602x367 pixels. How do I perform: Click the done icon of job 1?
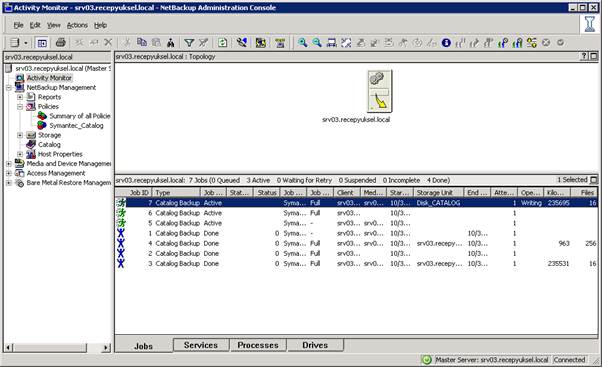[121, 233]
